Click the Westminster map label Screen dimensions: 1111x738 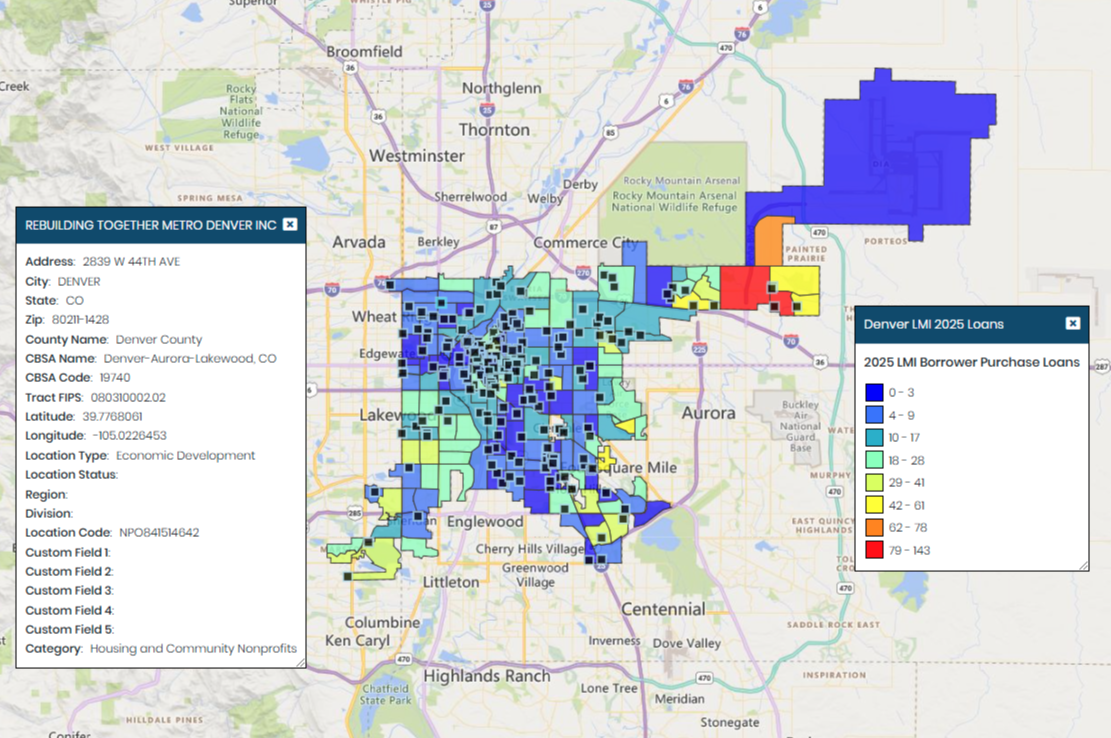coord(417,156)
